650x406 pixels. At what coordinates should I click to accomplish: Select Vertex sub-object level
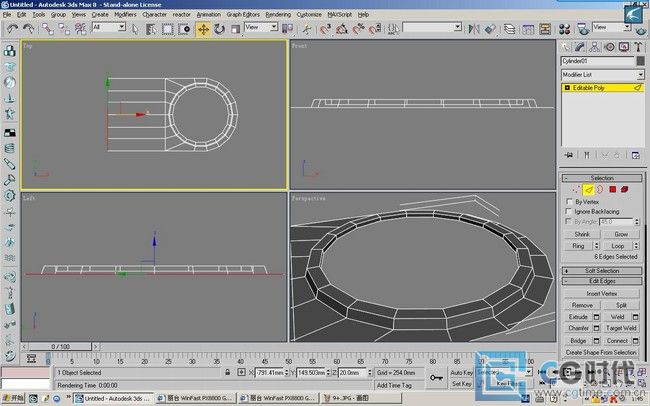click(576, 190)
